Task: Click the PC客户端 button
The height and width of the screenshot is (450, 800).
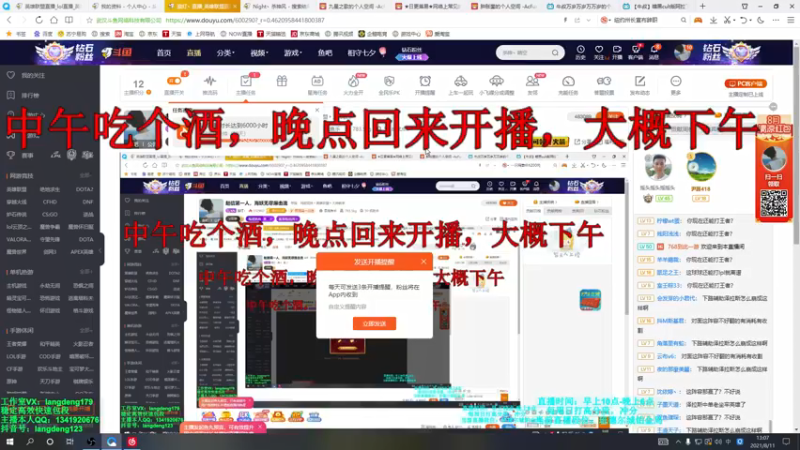Action: pyautogui.click(x=745, y=83)
